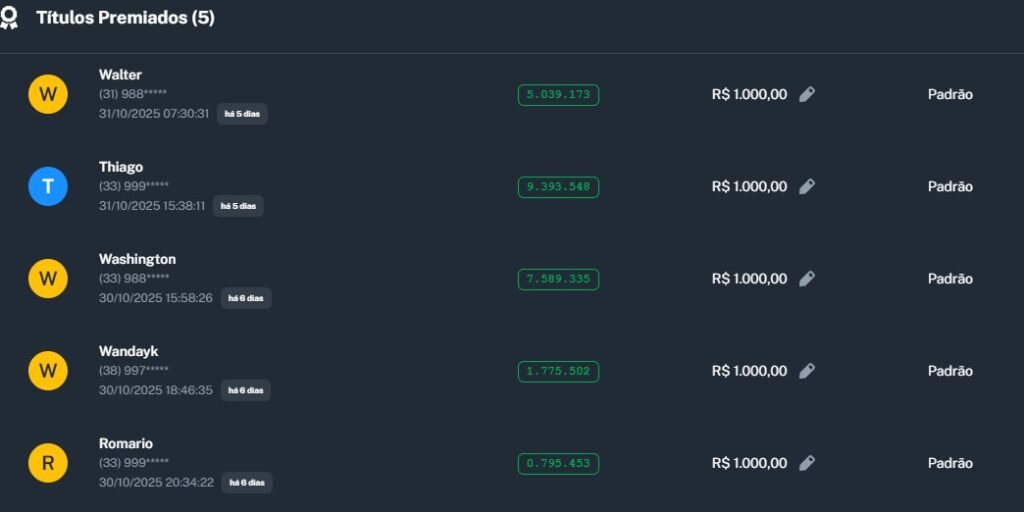Click Thiago's blue T avatar
The width and height of the screenshot is (1024, 512).
[x=47, y=186]
